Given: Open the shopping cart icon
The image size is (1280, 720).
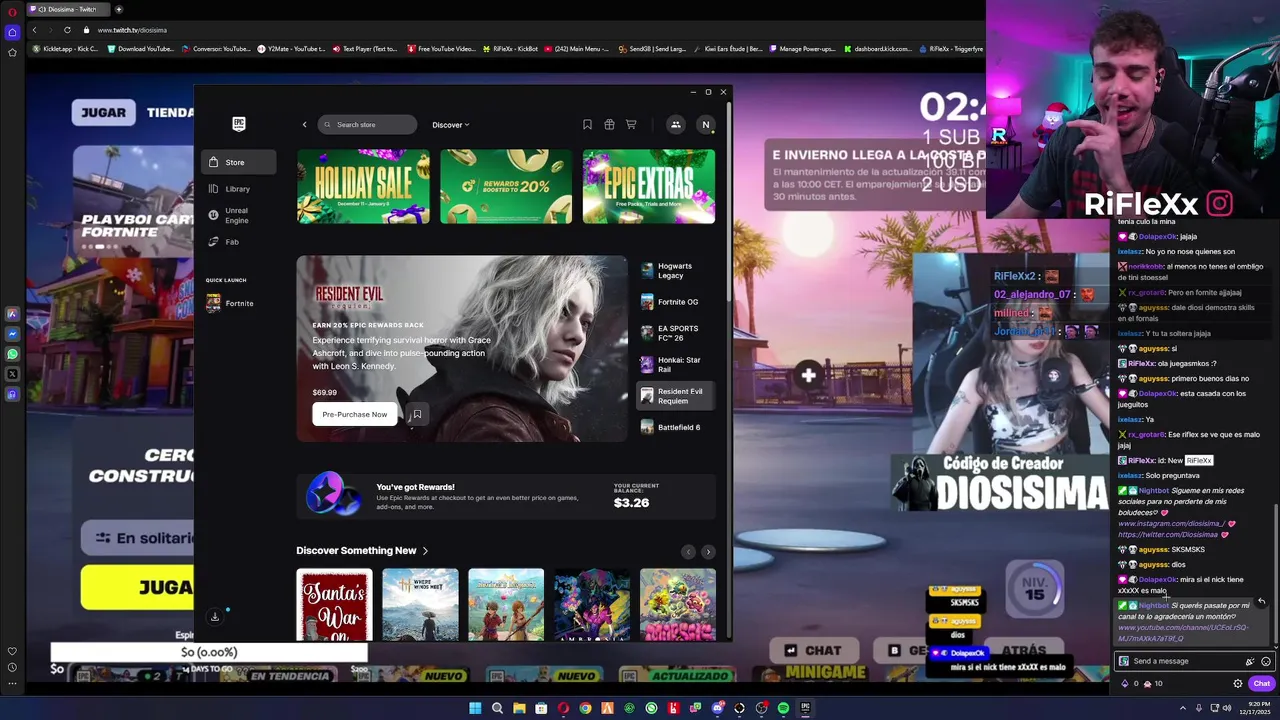Looking at the screenshot, I should (631, 125).
